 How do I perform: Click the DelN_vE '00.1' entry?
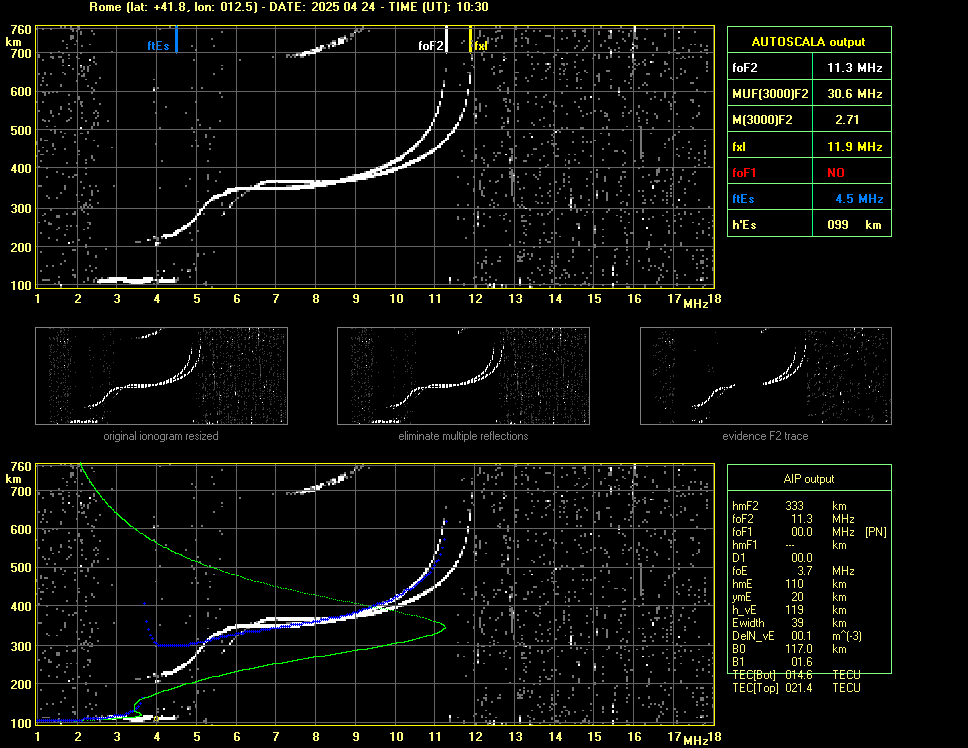point(801,636)
